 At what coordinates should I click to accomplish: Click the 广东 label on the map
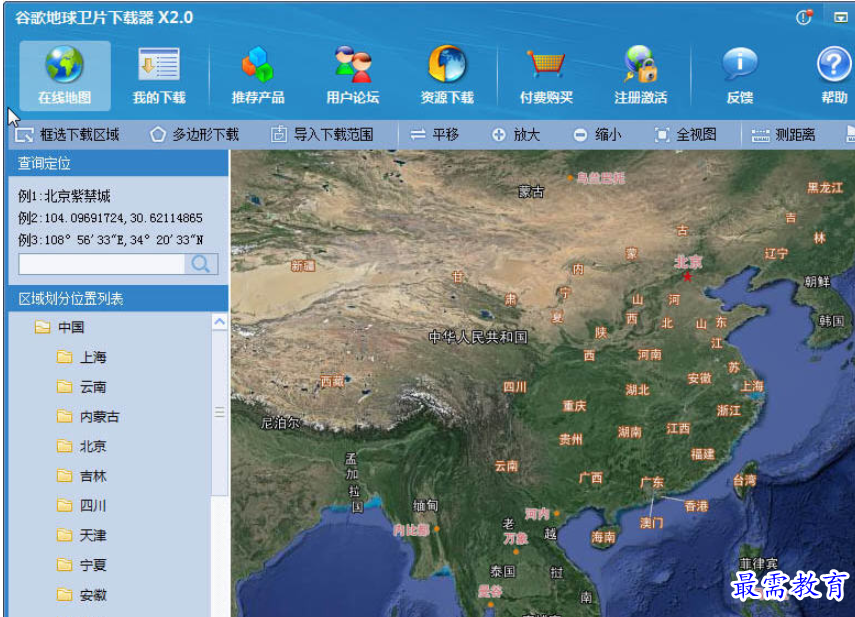tap(652, 482)
